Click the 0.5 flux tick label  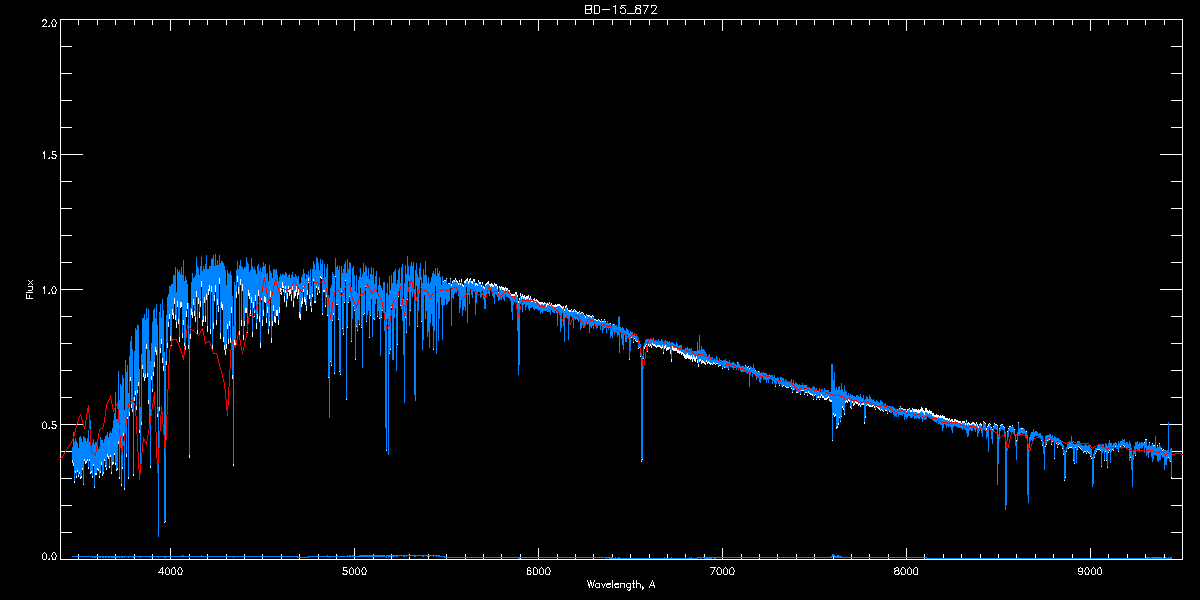click(x=48, y=424)
